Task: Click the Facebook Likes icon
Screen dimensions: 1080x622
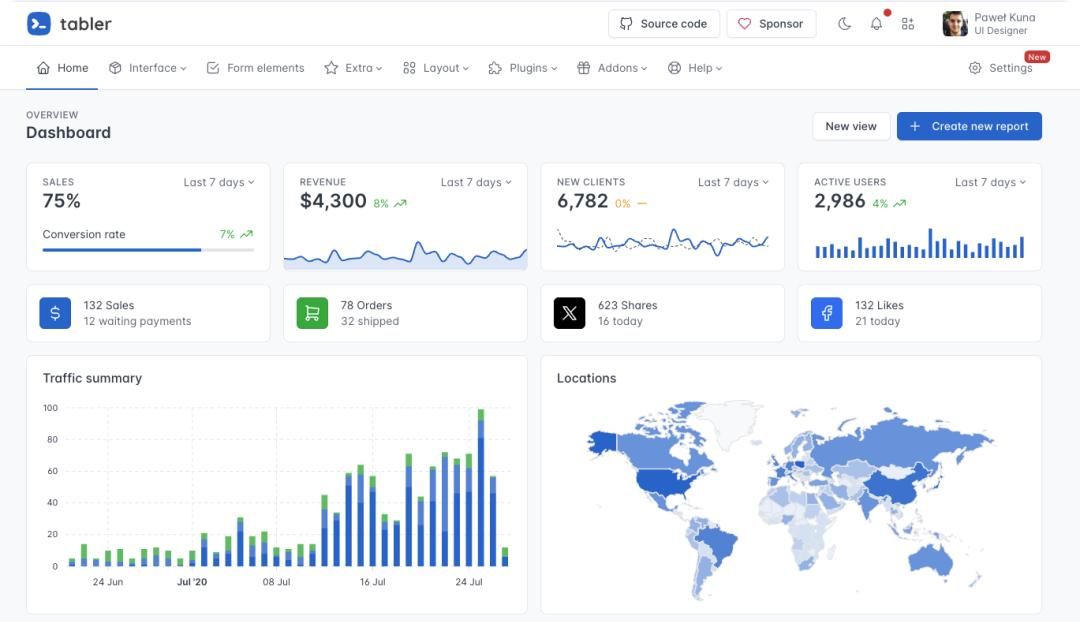Action: pyautogui.click(x=827, y=313)
